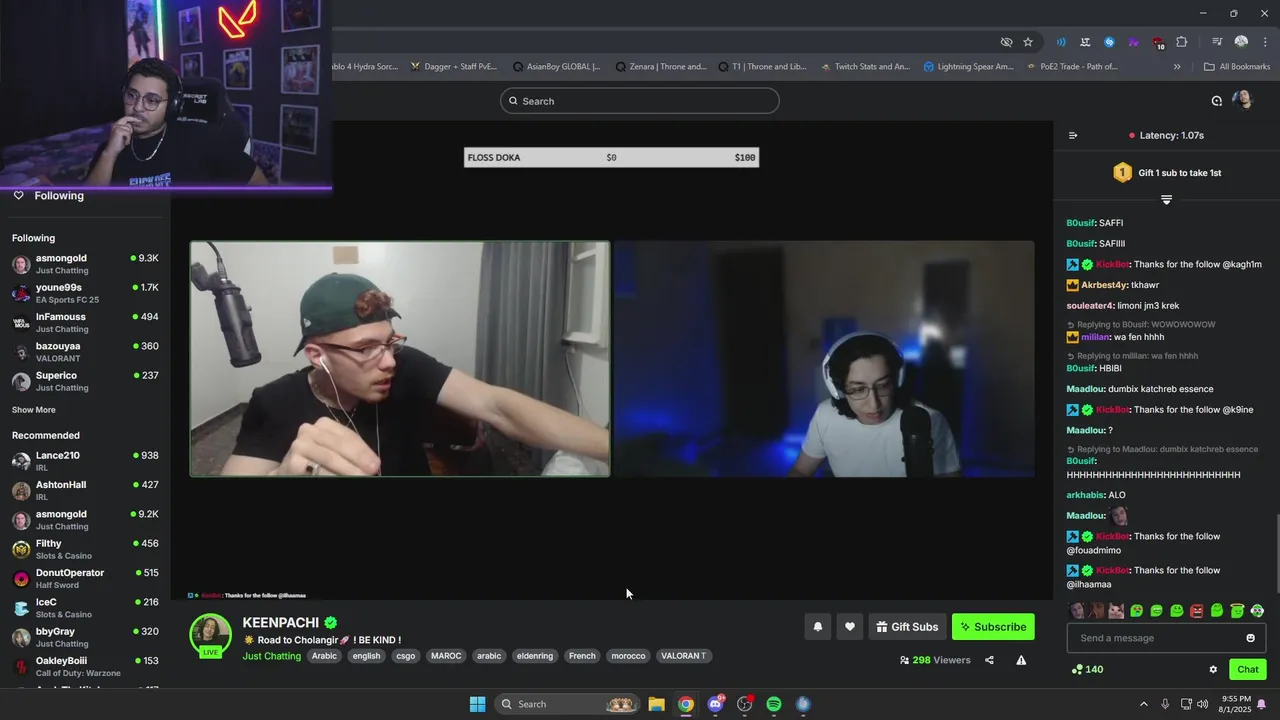Expand the leaderboard dropdown handle in chat
Image resolution: width=1280 pixels, height=720 pixels.
1166,200
